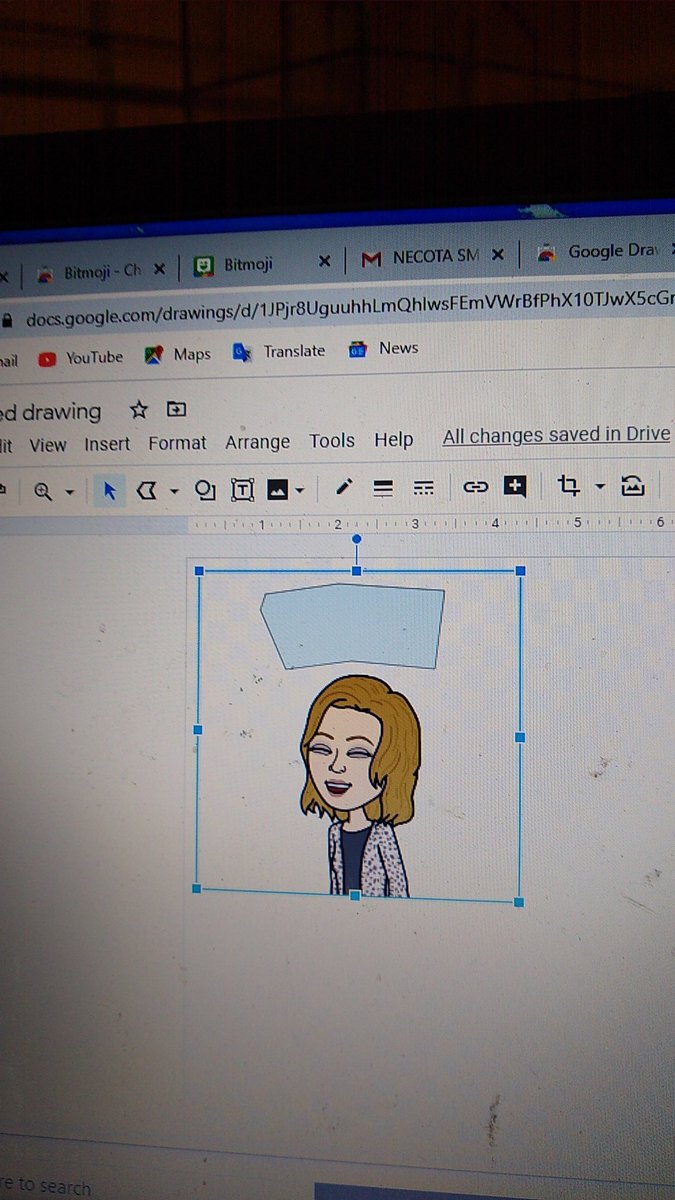The image size is (675, 1200).
Task: Close the NECOTA SM Gmail tab
Action: pyautogui.click(x=498, y=255)
